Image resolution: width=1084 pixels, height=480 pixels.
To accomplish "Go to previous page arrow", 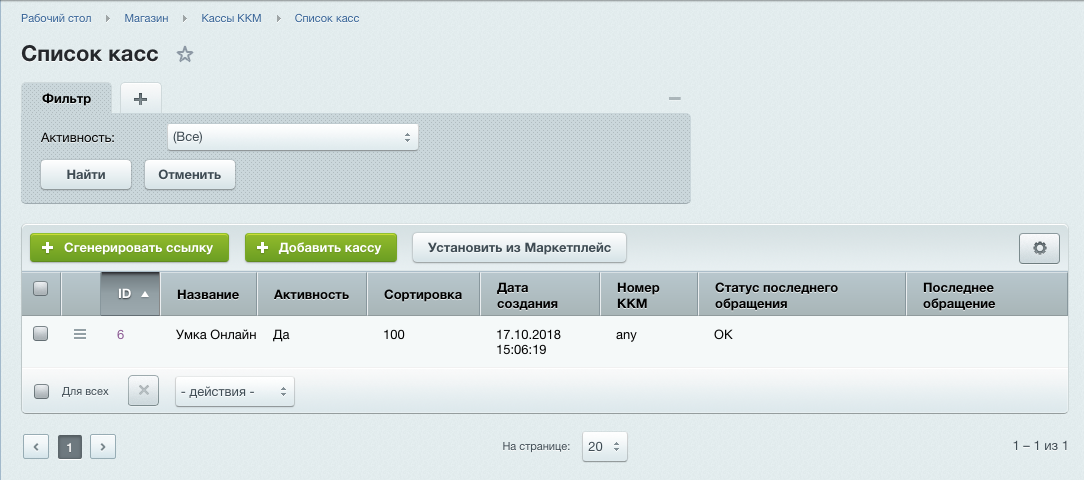I will click(35, 447).
